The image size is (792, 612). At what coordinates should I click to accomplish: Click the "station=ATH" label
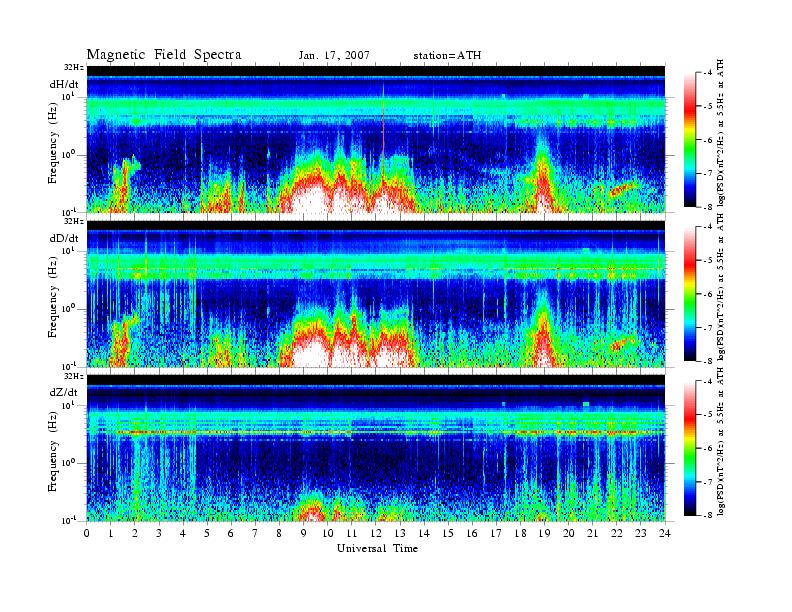pos(447,56)
